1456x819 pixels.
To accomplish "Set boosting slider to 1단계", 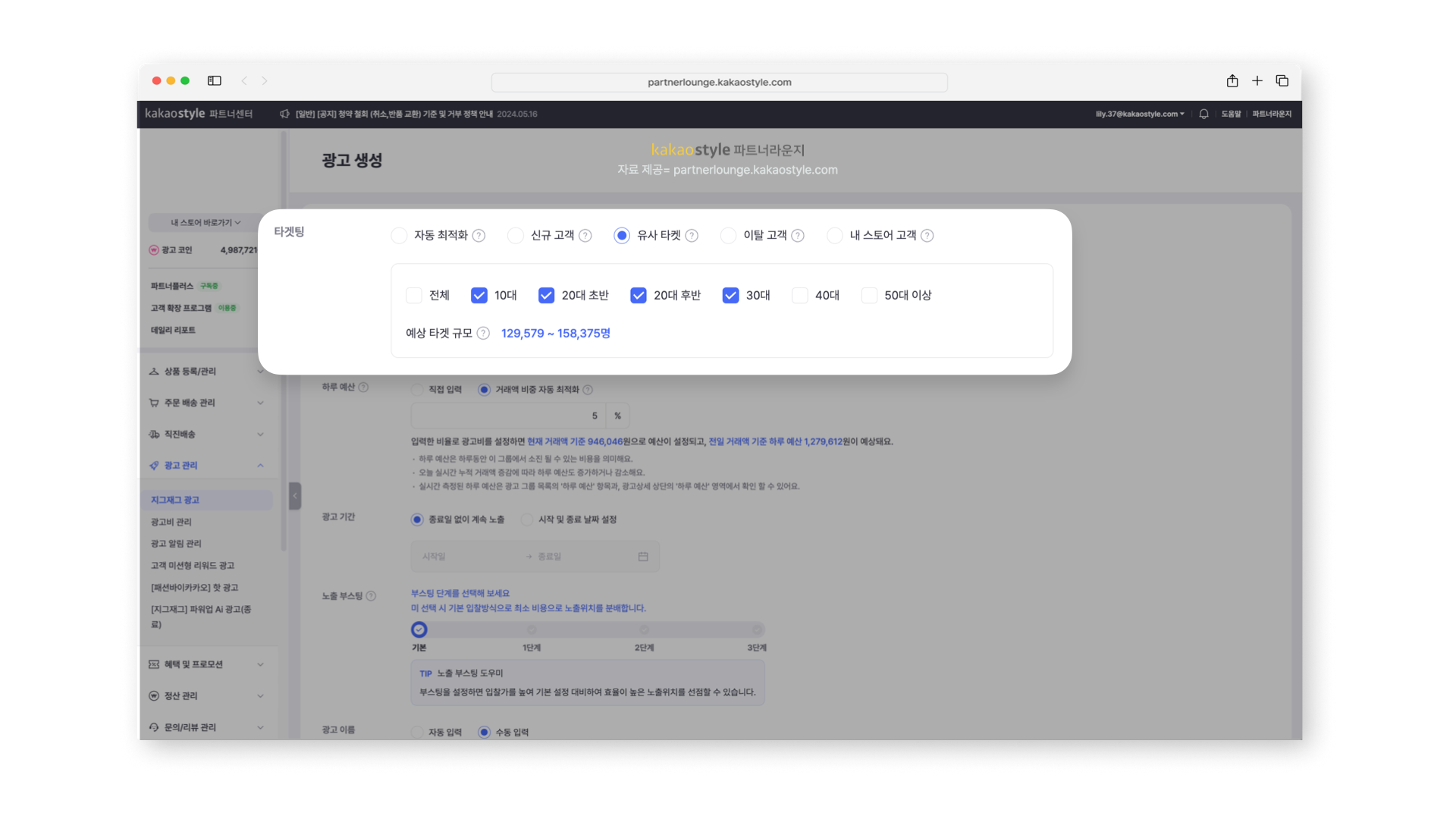I will 532,630.
